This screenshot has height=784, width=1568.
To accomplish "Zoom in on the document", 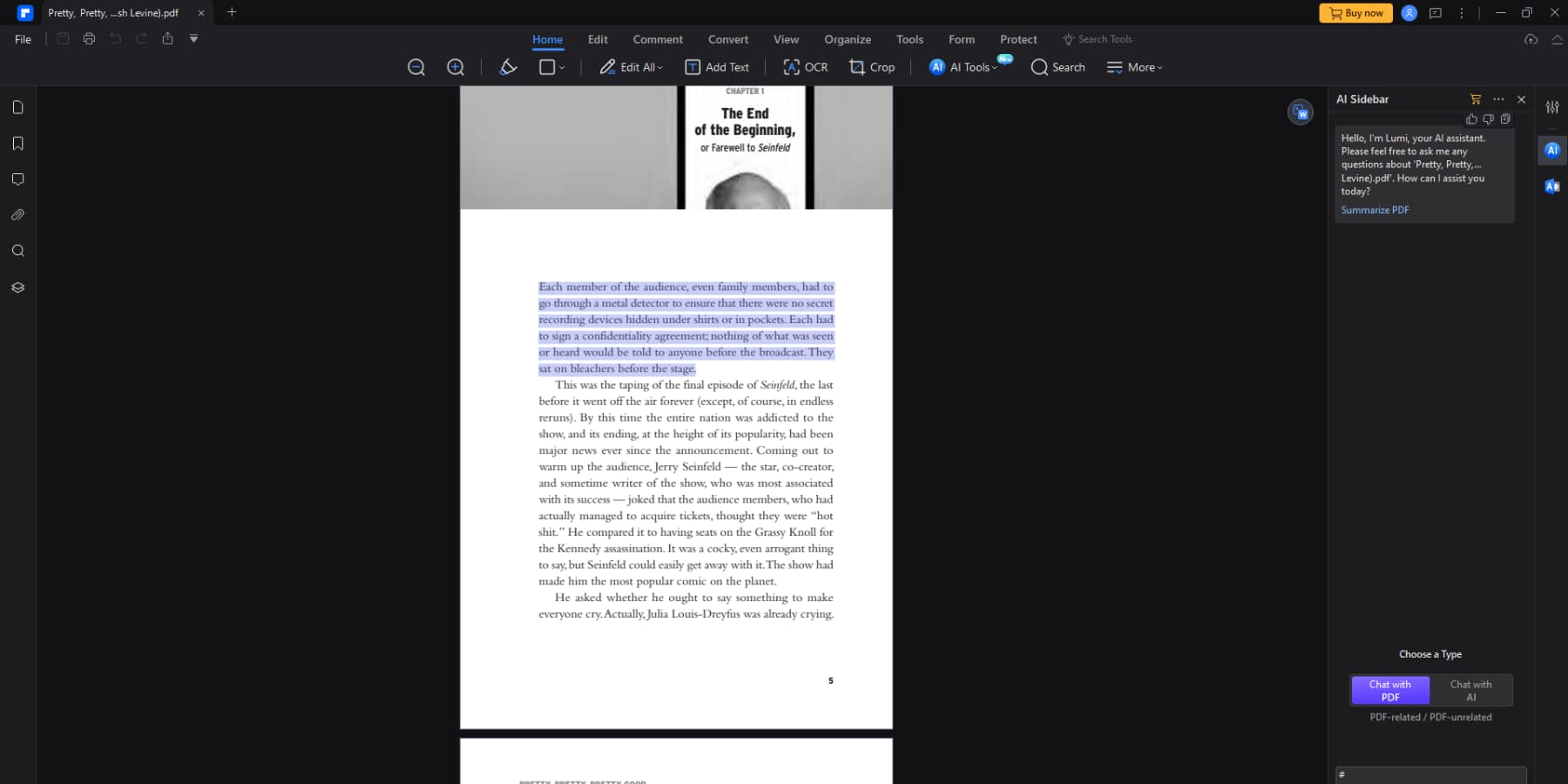I will point(455,67).
